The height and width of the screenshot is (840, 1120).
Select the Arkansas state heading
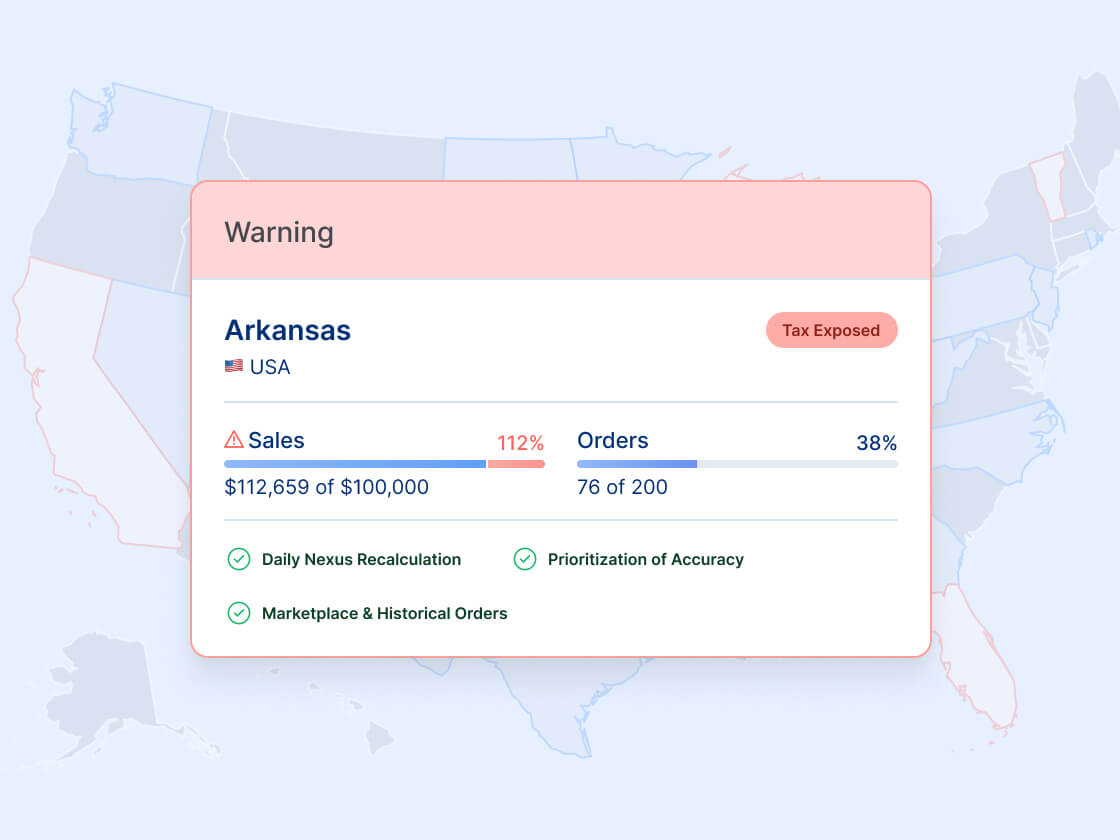[x=288, y=330]
